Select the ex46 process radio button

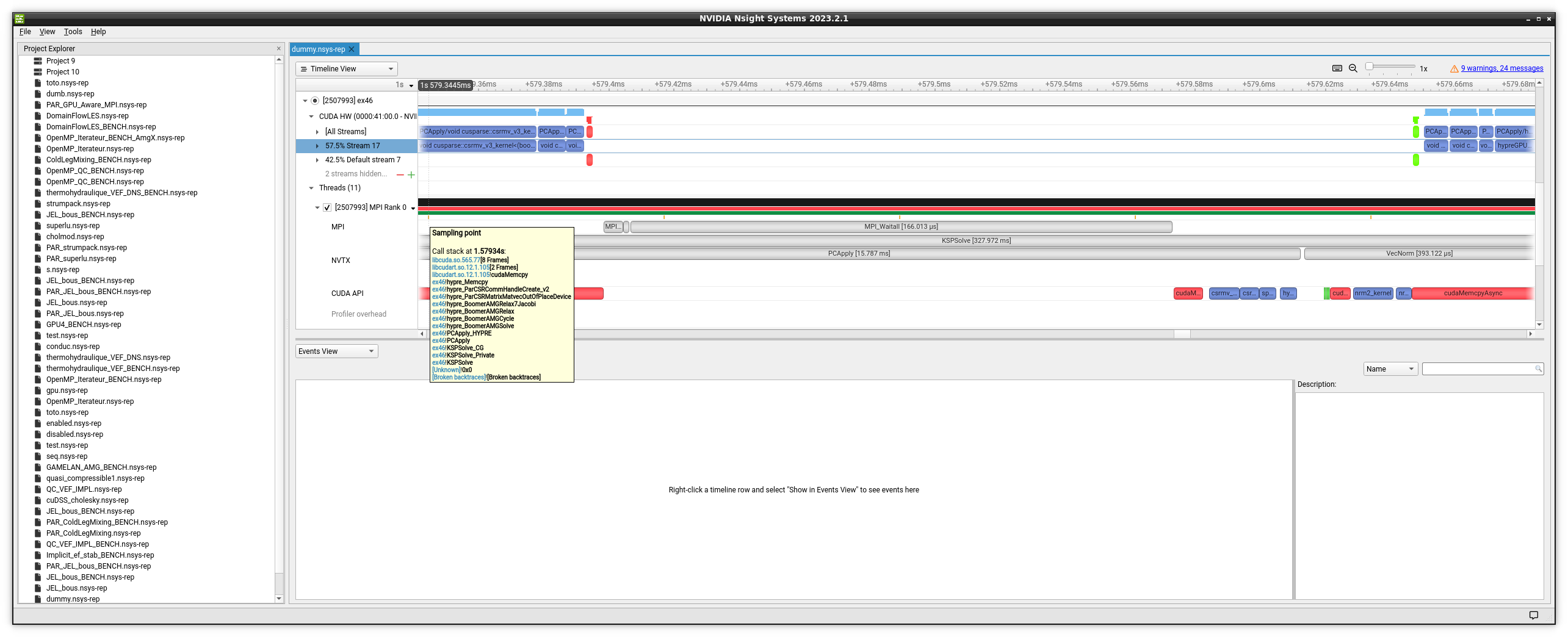(315, 101)
